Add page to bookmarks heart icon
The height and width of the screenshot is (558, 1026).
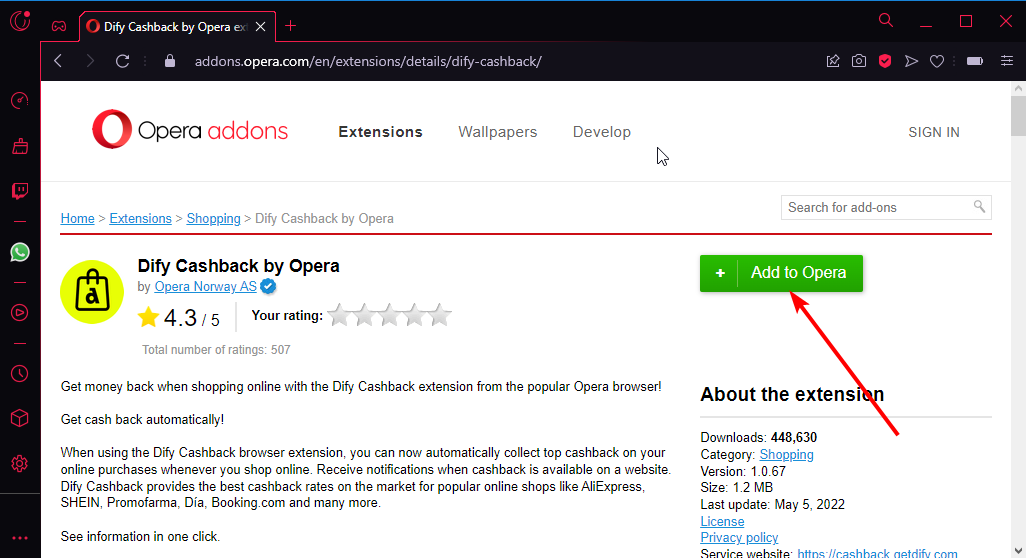(937, 61)
